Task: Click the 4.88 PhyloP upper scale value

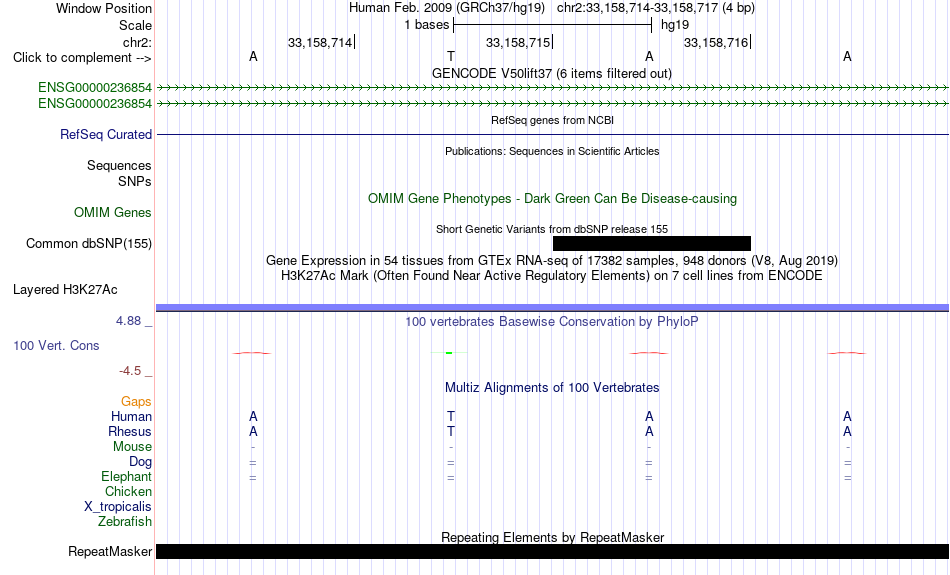Action: [x=128, y=321]
